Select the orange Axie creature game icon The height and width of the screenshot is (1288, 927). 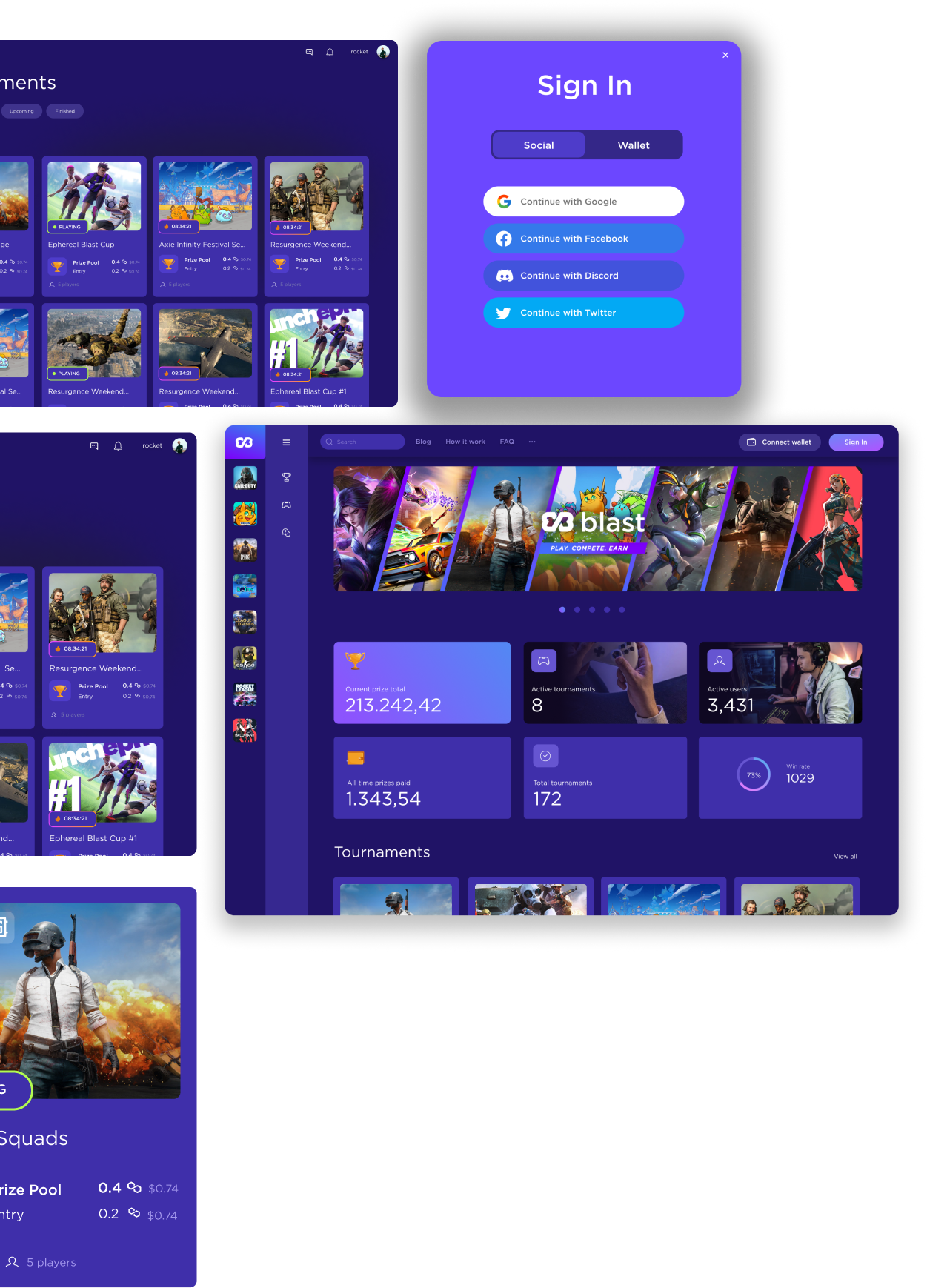pyautogui.click(x=245, y=514)
